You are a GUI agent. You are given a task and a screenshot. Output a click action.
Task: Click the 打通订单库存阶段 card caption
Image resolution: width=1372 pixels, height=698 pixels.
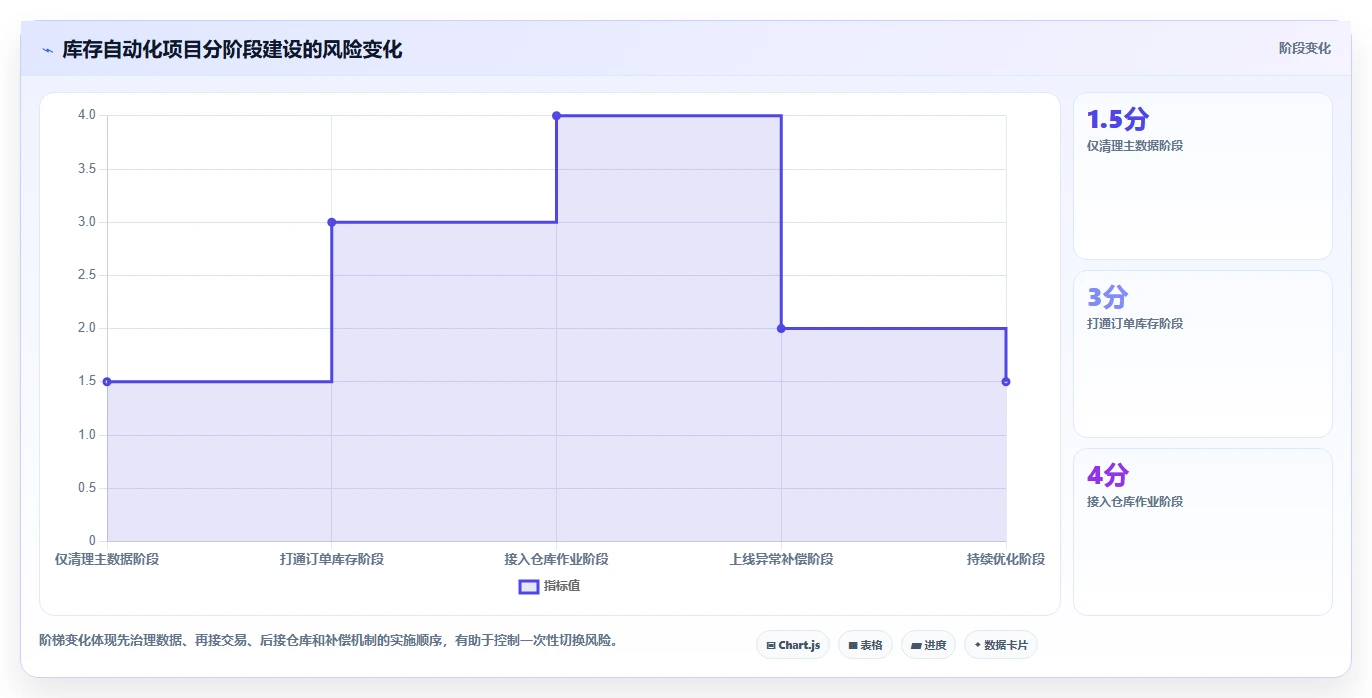(x=1135, y=324)
